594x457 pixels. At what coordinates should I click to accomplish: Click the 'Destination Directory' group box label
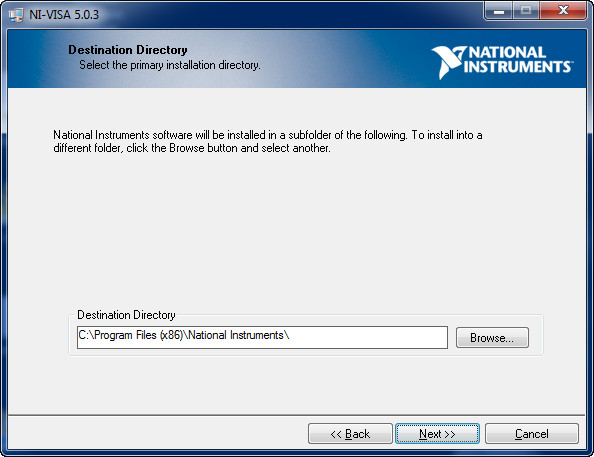click(126, 315)
